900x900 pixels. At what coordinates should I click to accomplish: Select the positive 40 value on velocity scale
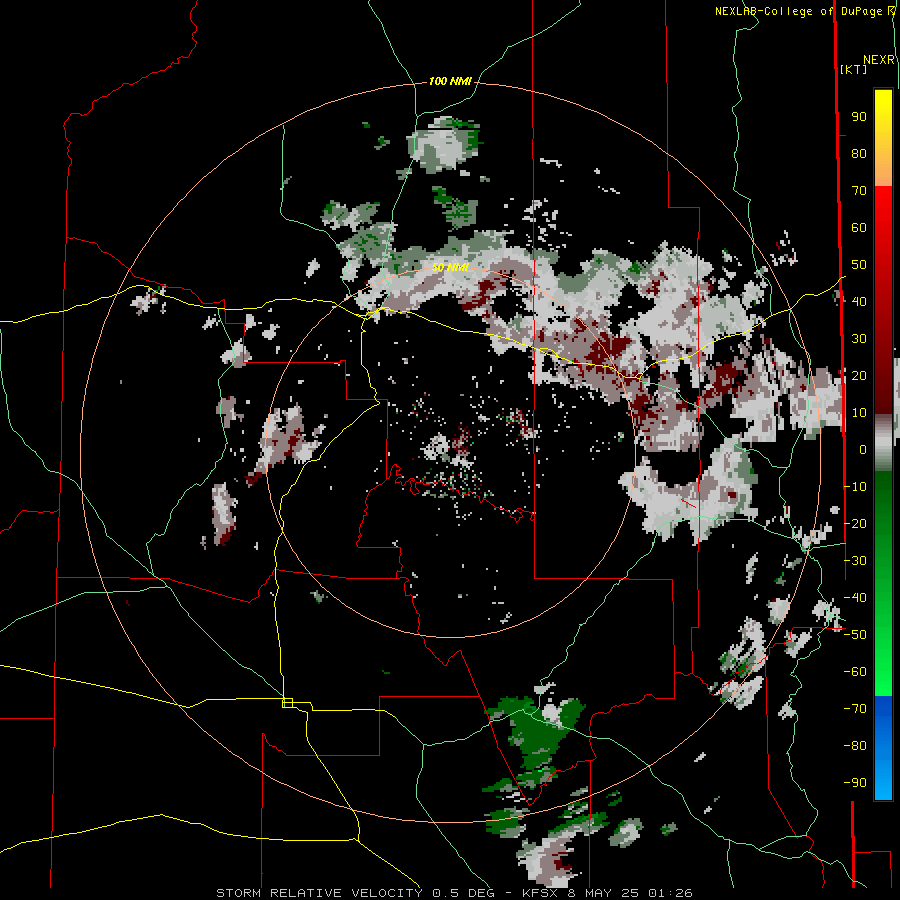(x=859, y=301)
